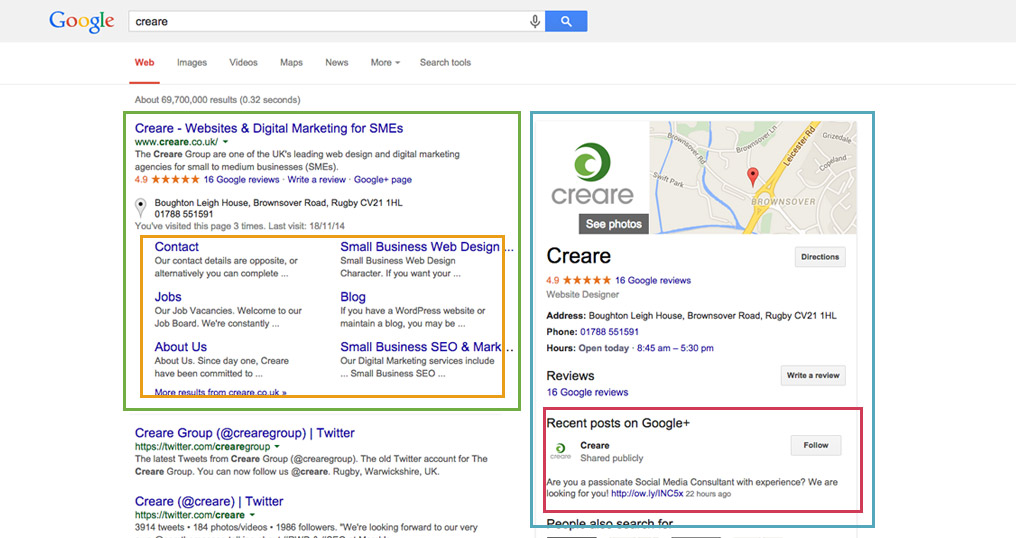
Task: Click the map thumbnail of Brownsover
Action: pos(753,178)
